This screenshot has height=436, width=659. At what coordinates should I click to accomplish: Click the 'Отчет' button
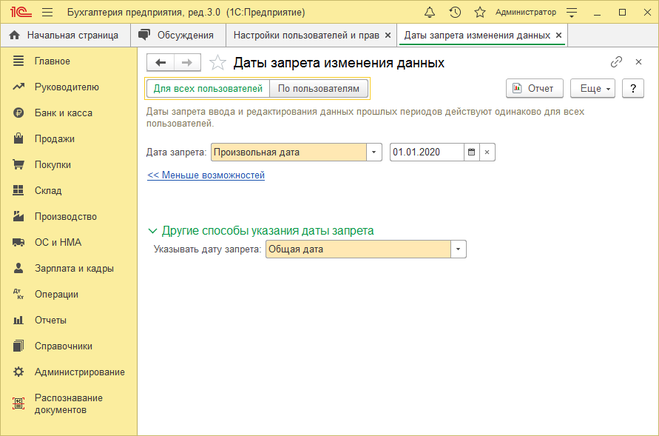(536, 88)
